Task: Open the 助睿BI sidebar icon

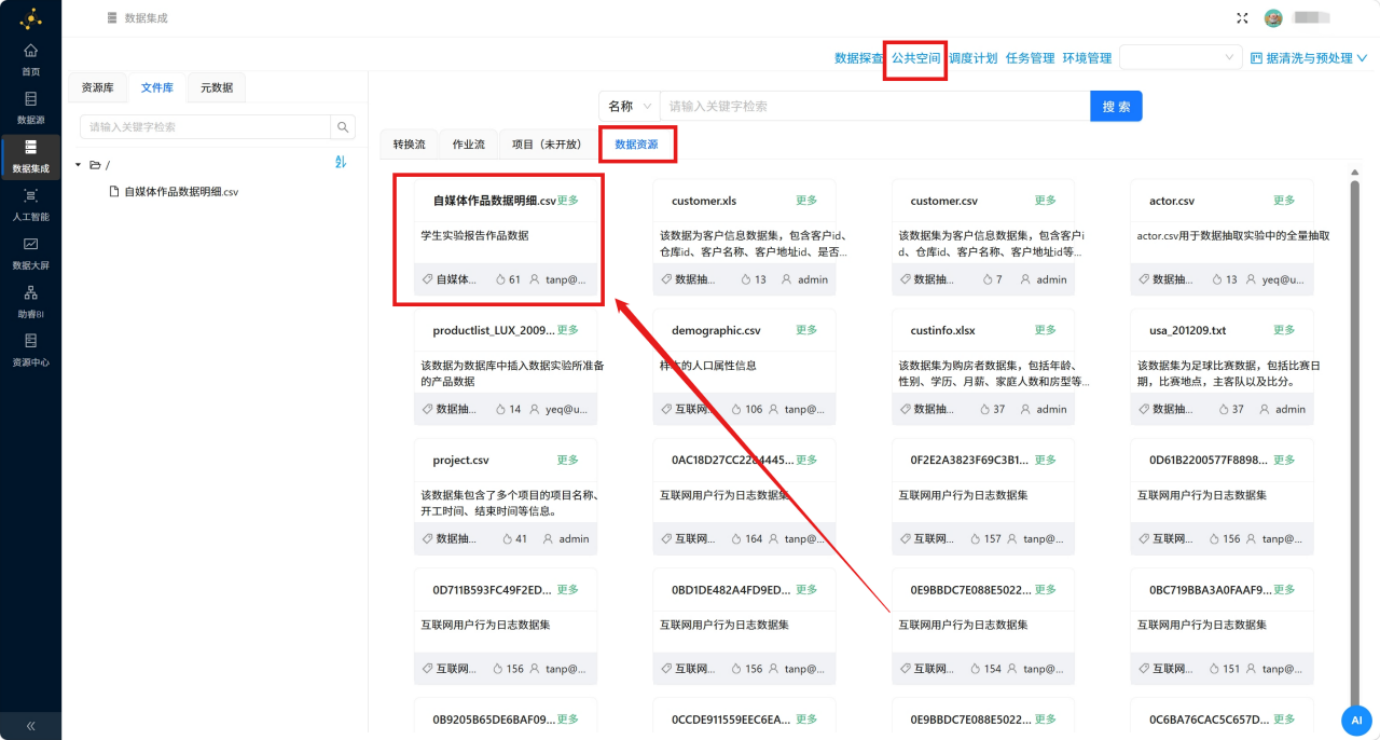Action: (x=31, y=292)
